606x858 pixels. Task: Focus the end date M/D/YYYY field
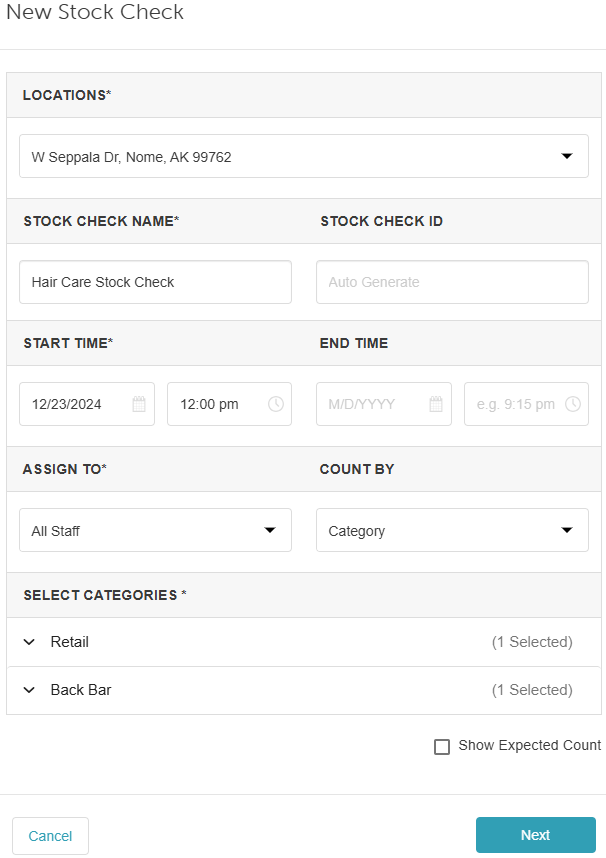(384, 404)
